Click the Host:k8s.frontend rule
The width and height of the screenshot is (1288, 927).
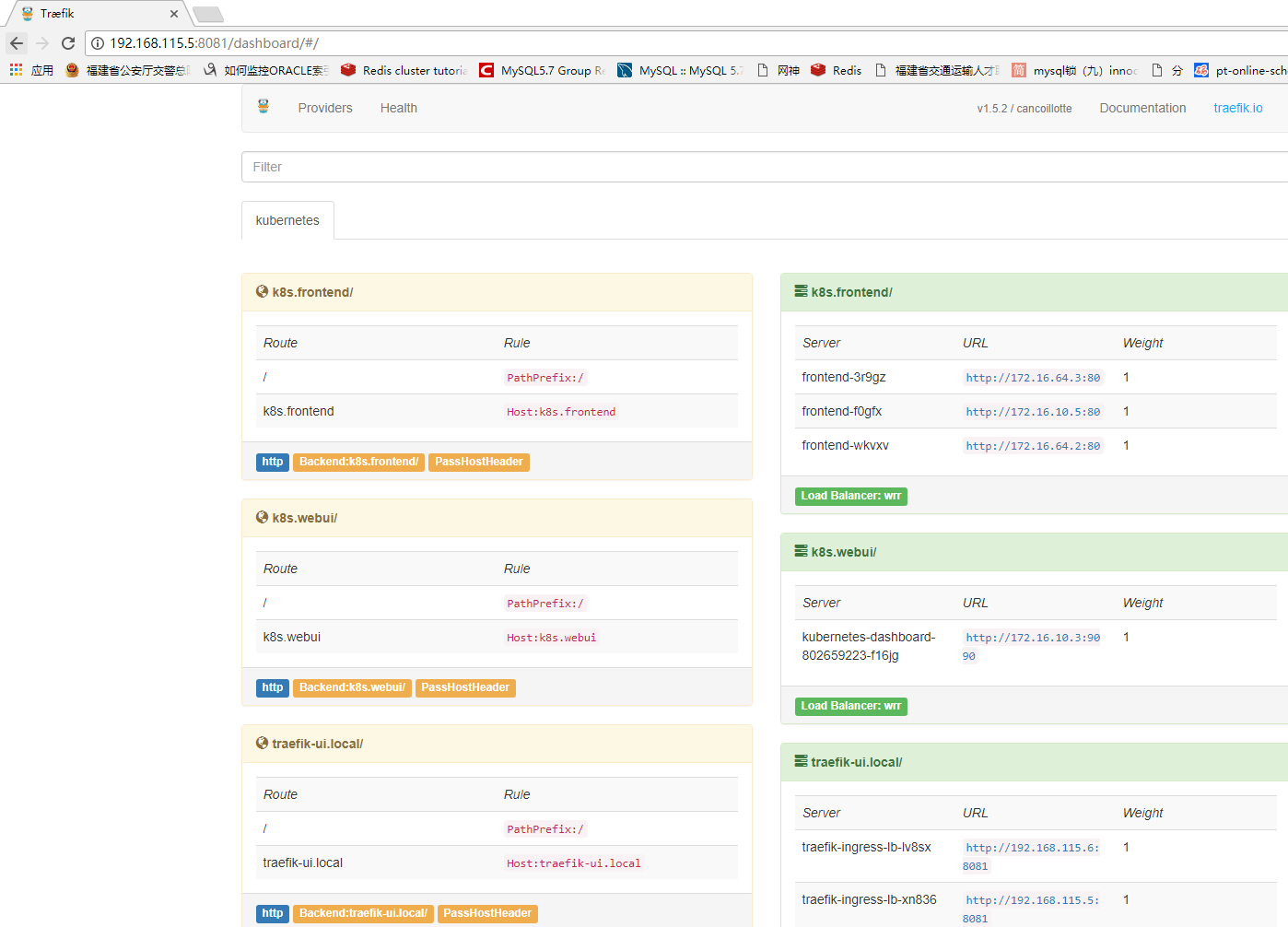point(561,412)
